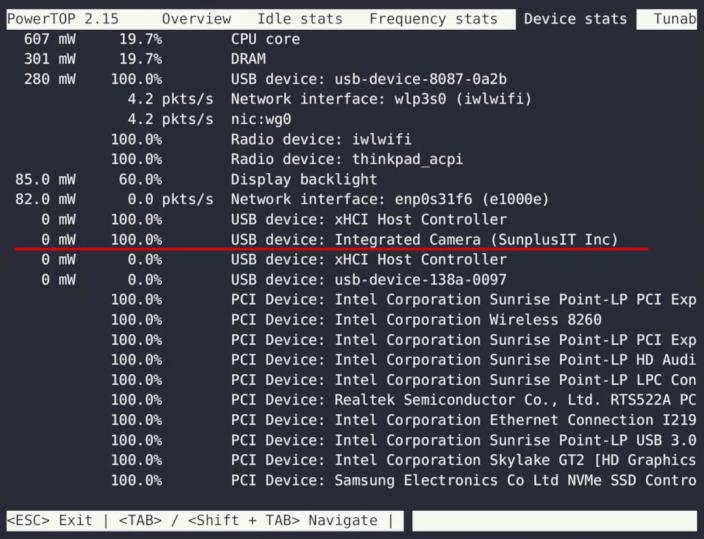Select the Frequency stats tab
Viewport: 704px width, 539px height.
(x=432, y=19)
